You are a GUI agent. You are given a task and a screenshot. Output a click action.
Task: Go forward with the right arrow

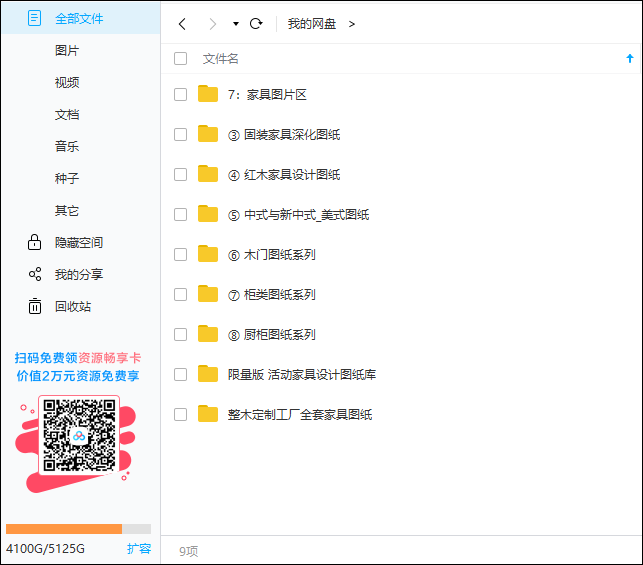pyautogui.click(x=212, y=24)
